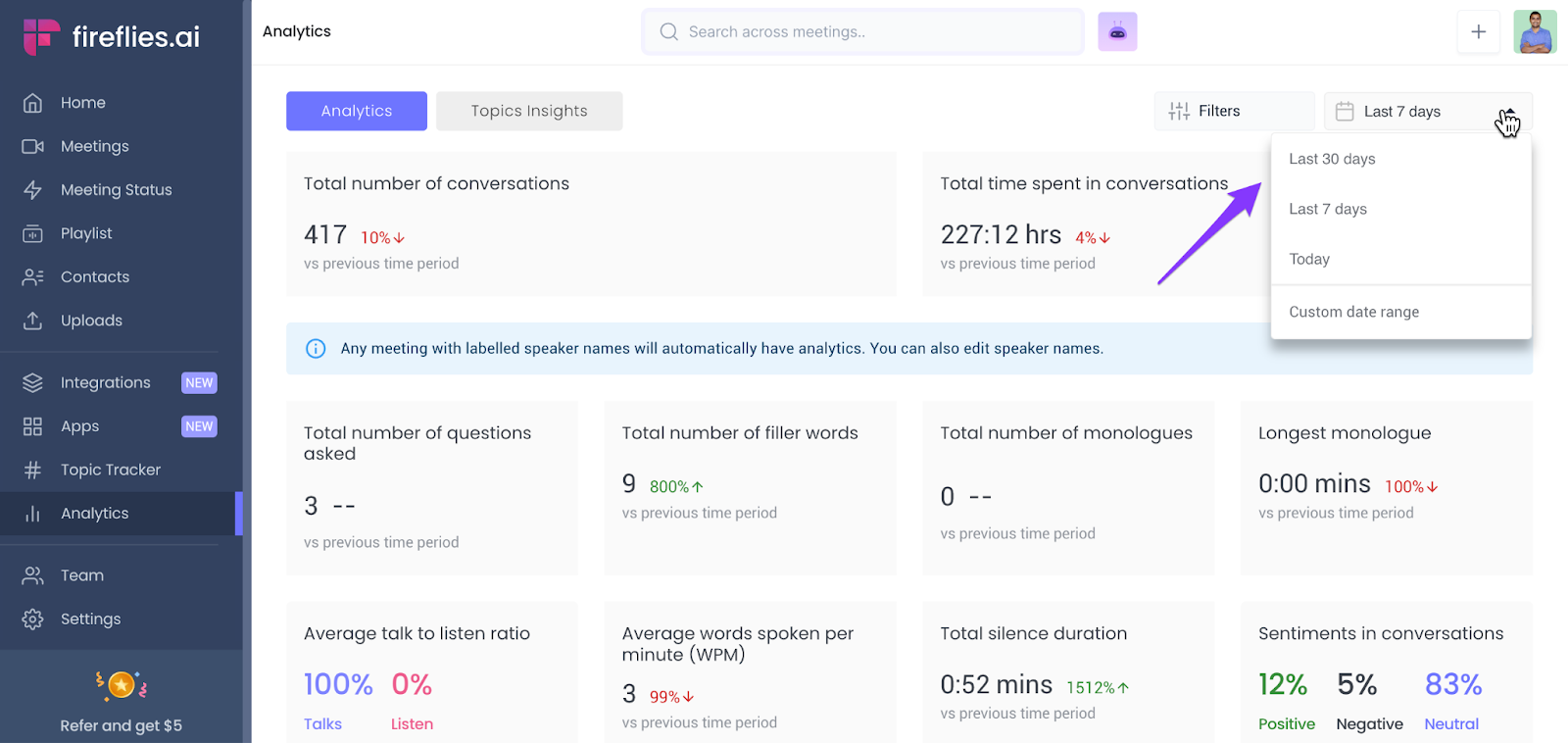Choose Today from date range menu
1568x743 pixels.
1309,259
